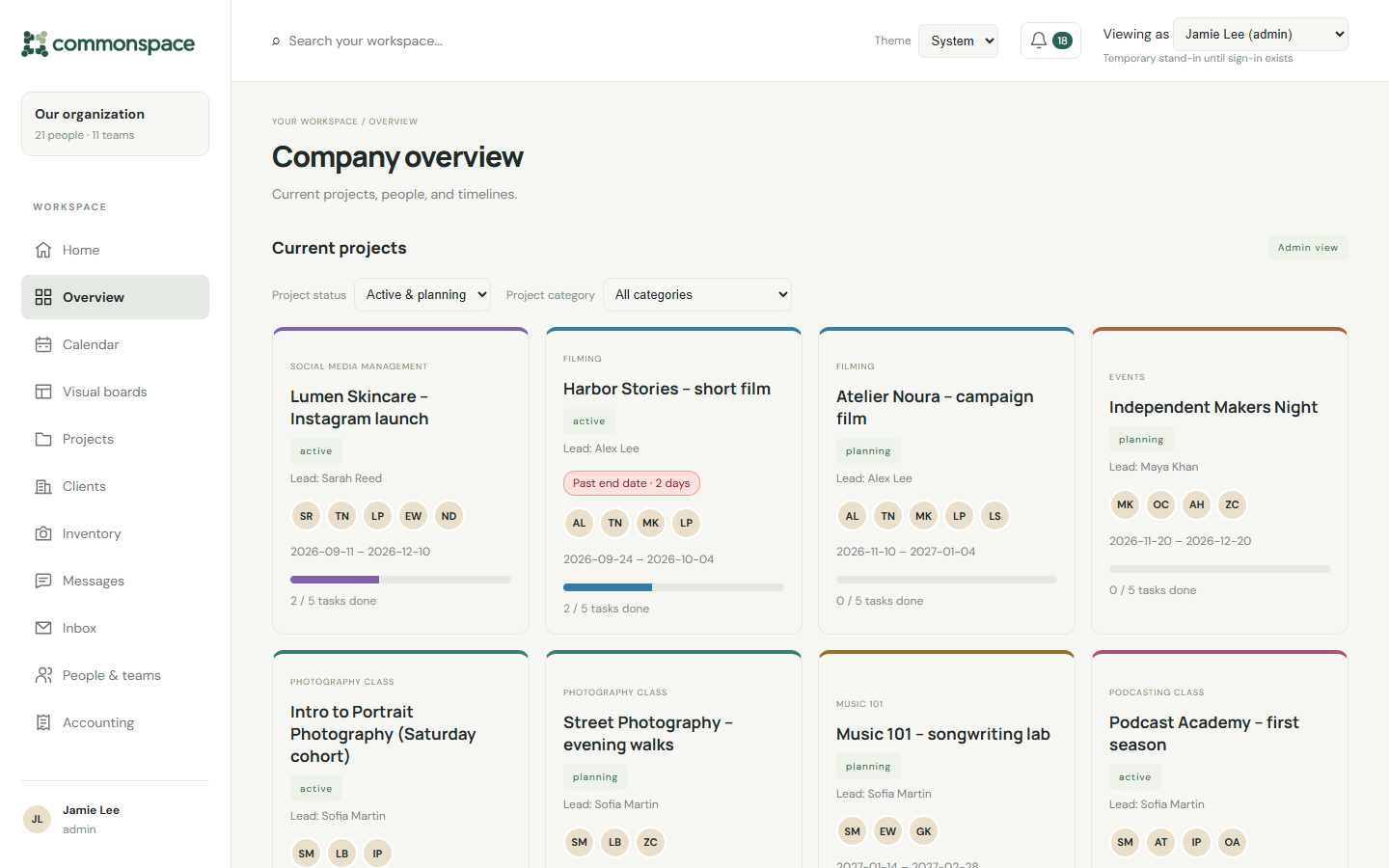Click the People & teams icon

pyautogui.click(x=43, y=675)
